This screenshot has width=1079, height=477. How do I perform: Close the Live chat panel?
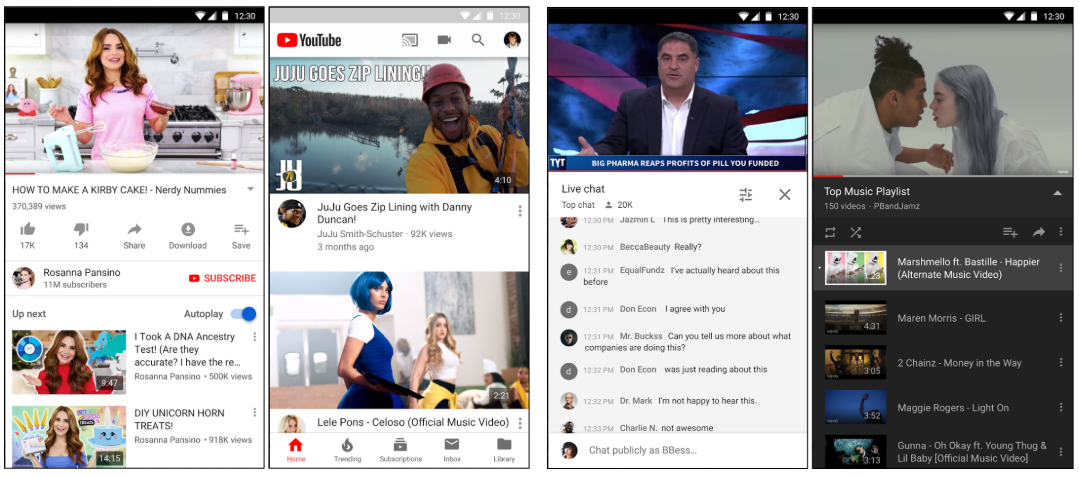(x=784, y=195)
